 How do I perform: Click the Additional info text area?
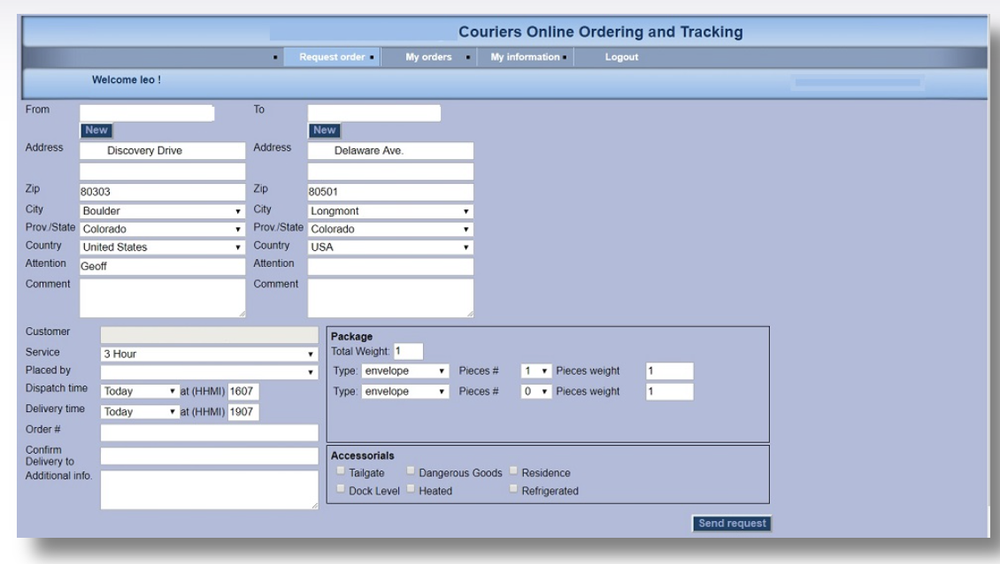tap(209, 490)
